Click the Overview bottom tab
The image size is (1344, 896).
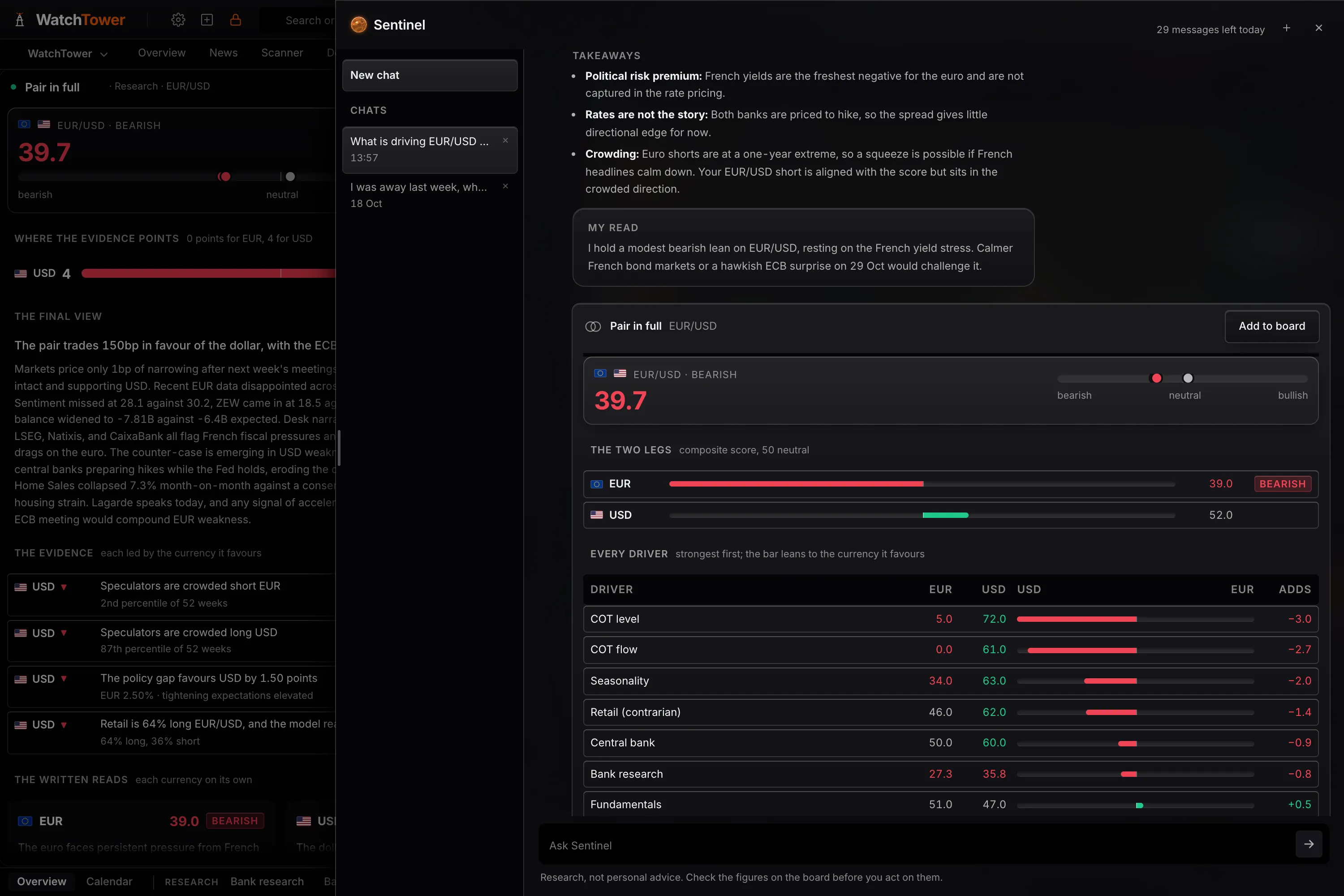pos(42,881)
